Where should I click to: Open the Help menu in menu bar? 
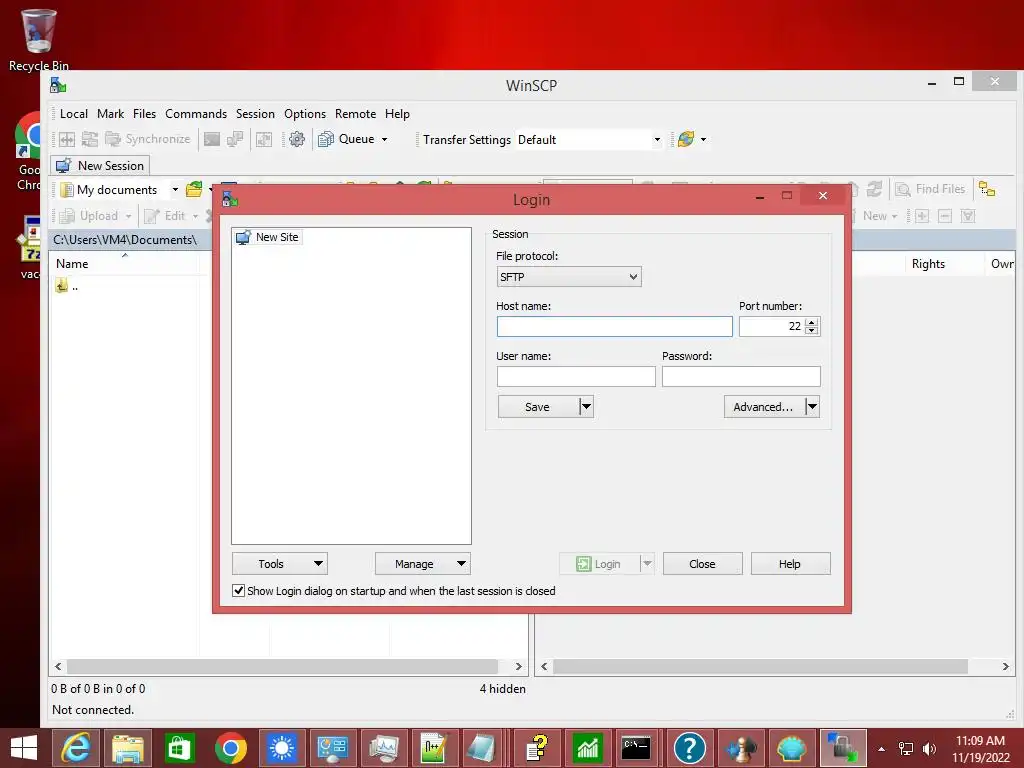click(x=397, y=114)
